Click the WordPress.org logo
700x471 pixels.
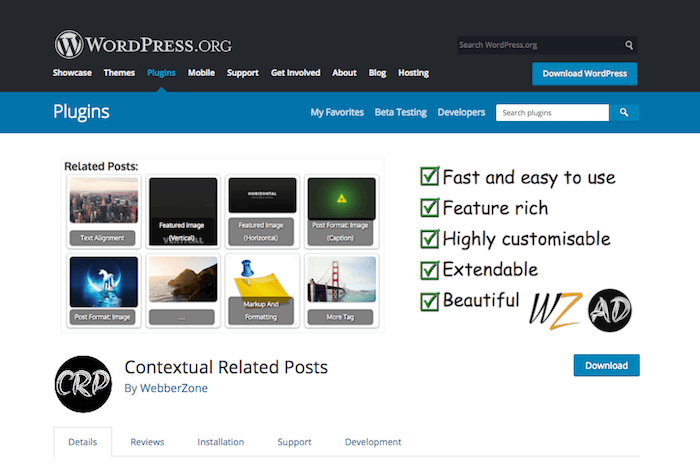(143, 44)
